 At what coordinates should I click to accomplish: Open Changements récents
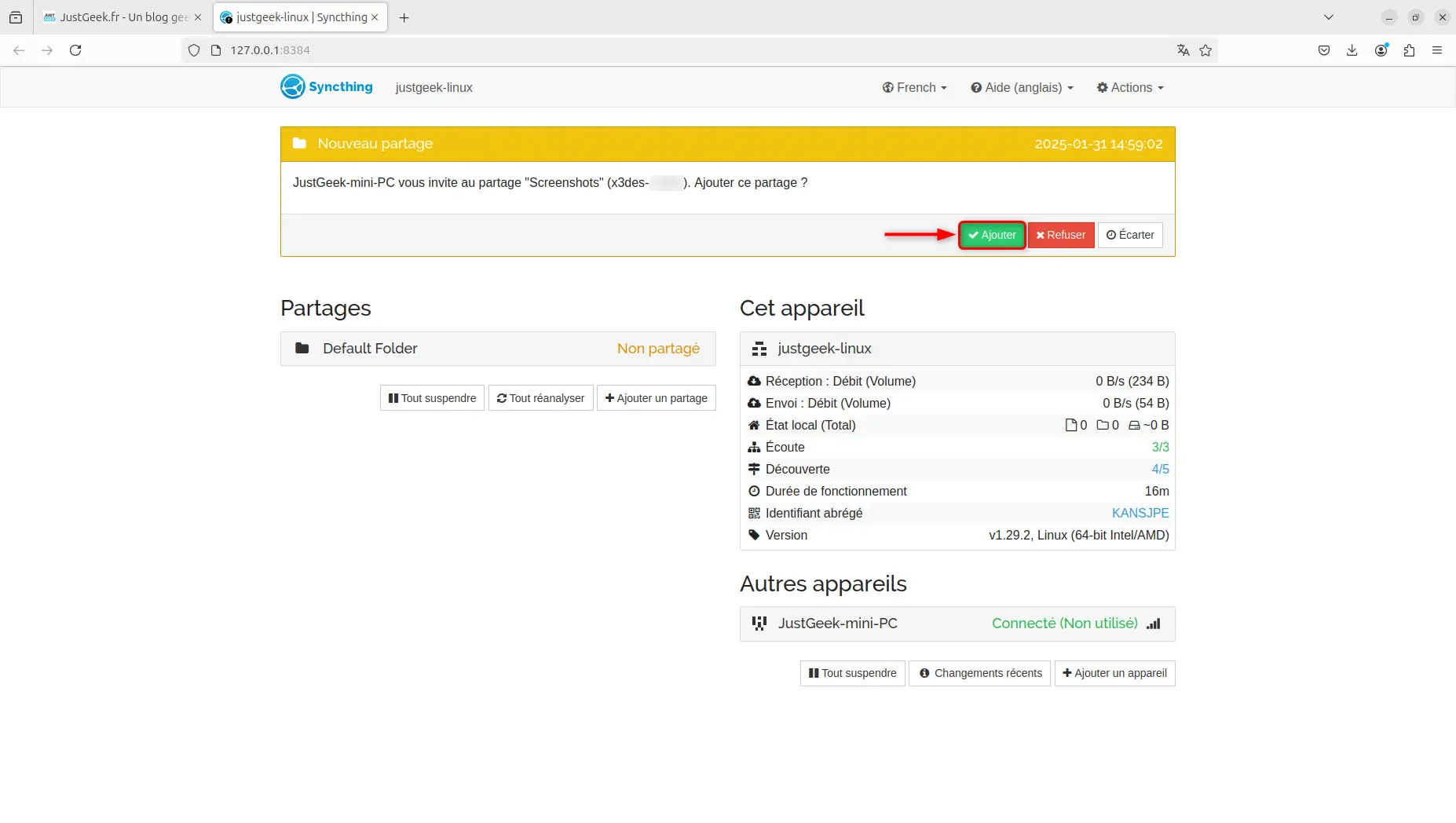click(x=979, y=673)
